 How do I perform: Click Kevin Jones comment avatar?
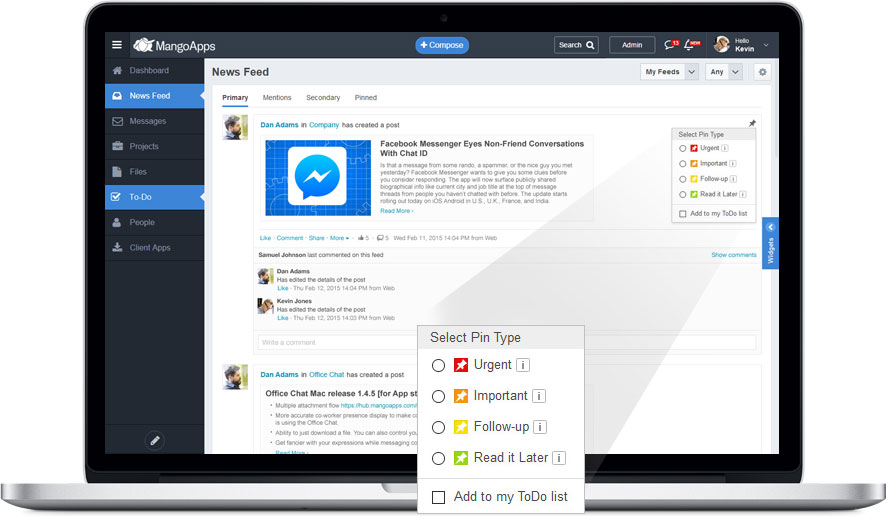tap(266, 306)
